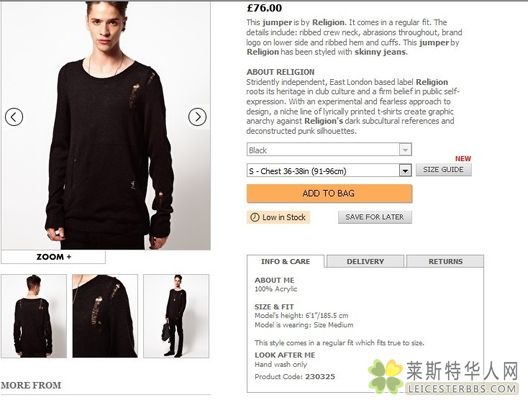Click the main product image
This screenshot has height=400, width=528.
click(106, 125)
